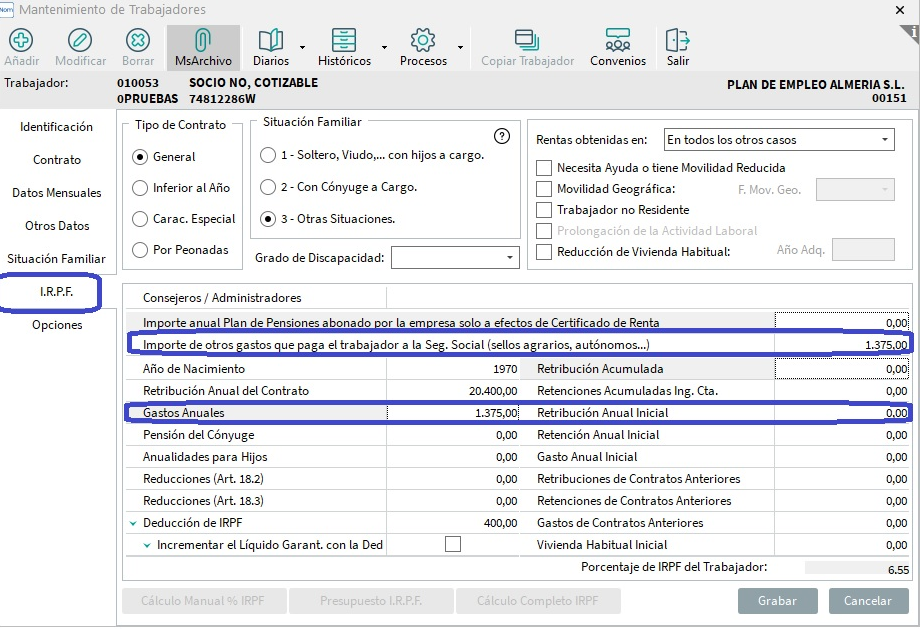The width and height of the screenshot is (920, 629).
Task: Open the Históricos archive icon
Action: point(344,40)
